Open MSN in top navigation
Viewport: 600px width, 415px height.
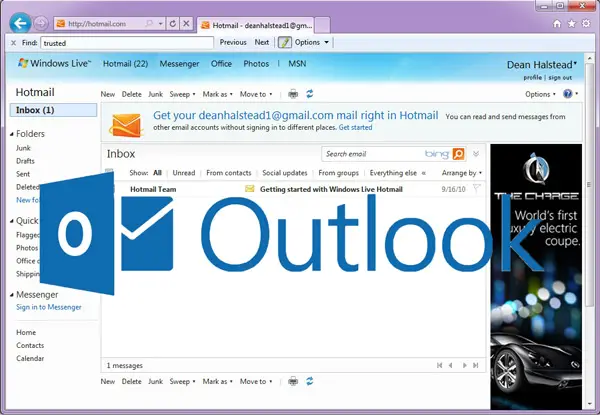[x=297, y=64]
